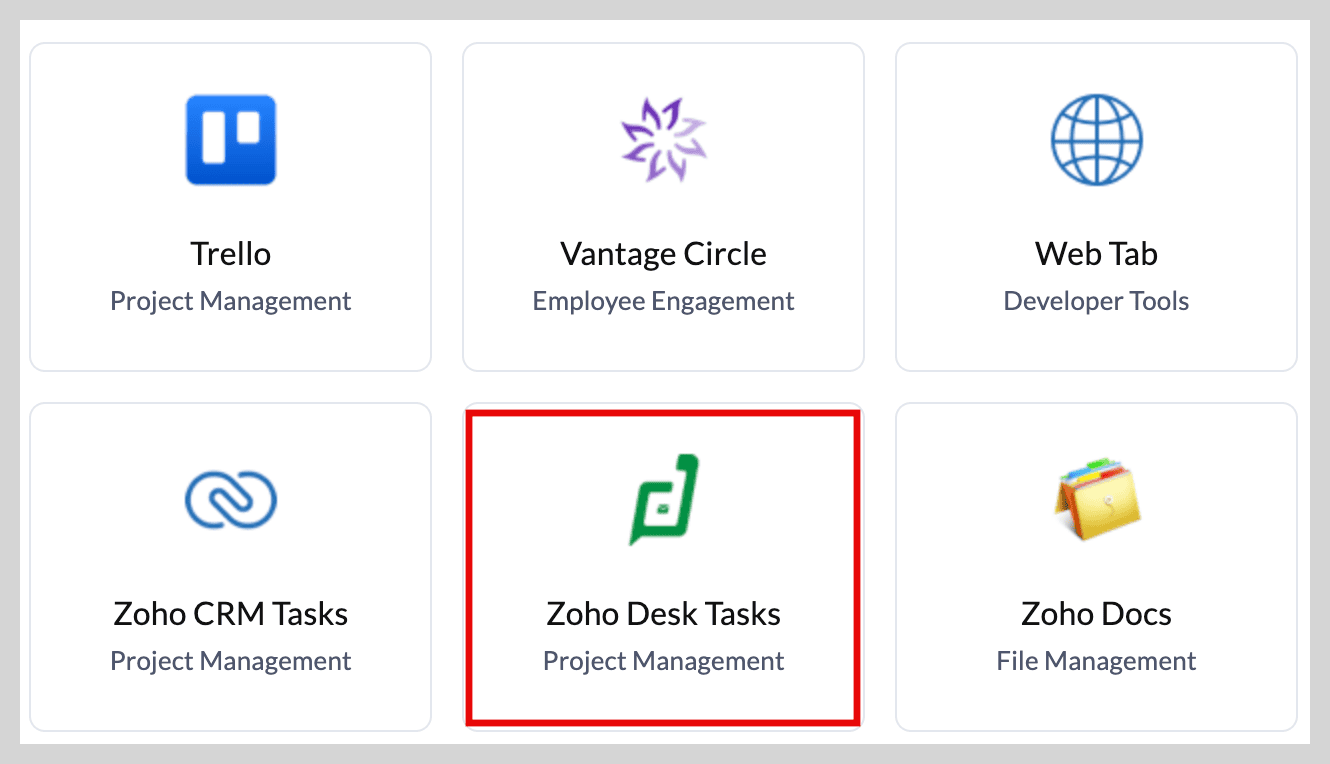The height and width of the screenshot is (764, 1330).
Task: Click the Web Tab globe icon
Action: [x=1096, y=140]
